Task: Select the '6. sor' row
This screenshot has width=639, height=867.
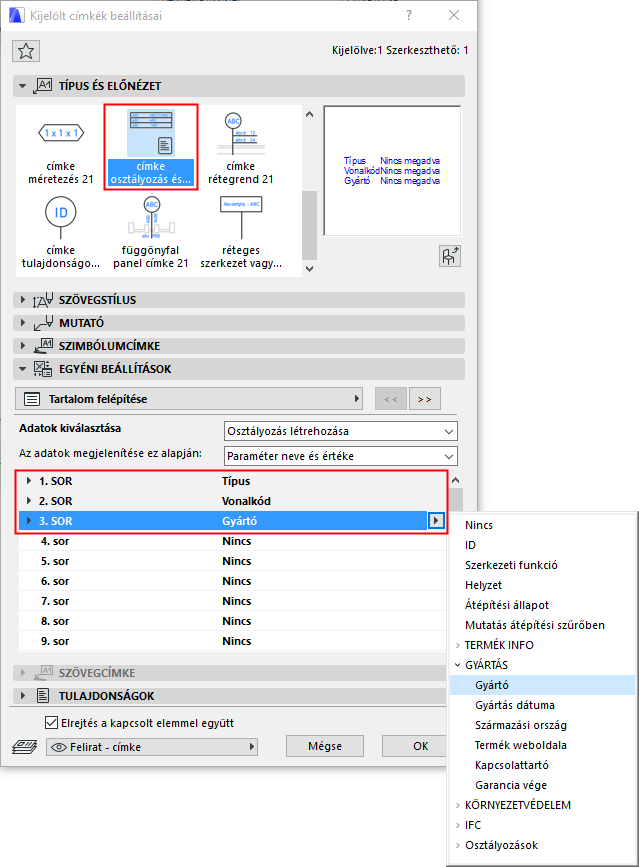Action: point(232,581)
